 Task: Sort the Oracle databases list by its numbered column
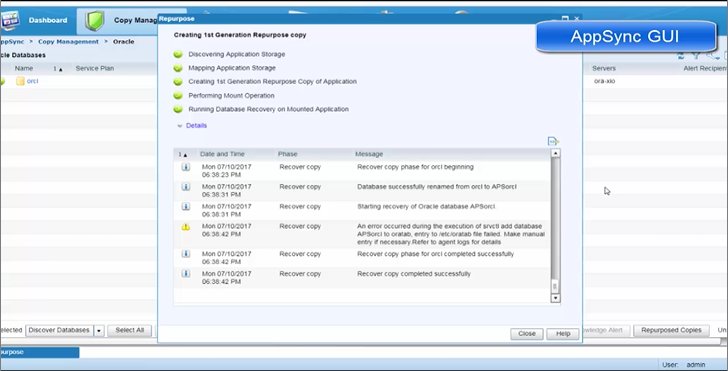tap(58, 69)
